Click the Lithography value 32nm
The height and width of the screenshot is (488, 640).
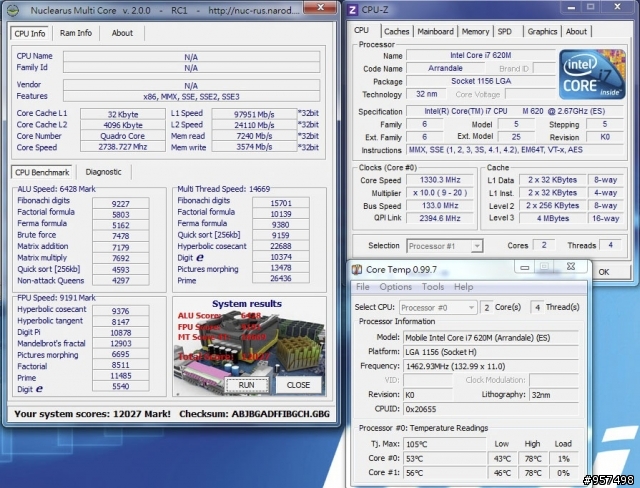pyautogui.click(x=554, y=395)
